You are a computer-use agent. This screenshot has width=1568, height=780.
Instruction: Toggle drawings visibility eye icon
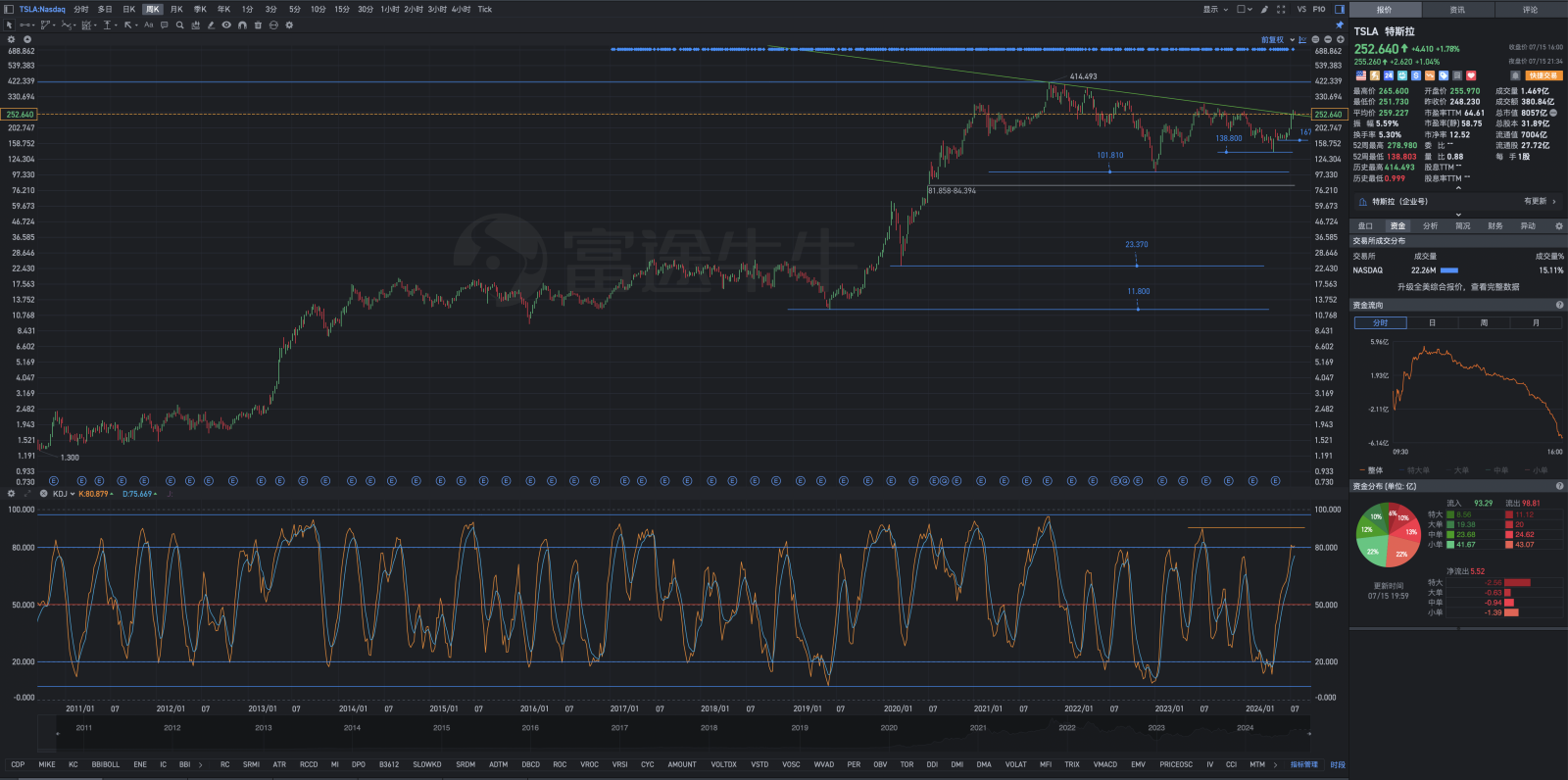click(x=226, y=24)
